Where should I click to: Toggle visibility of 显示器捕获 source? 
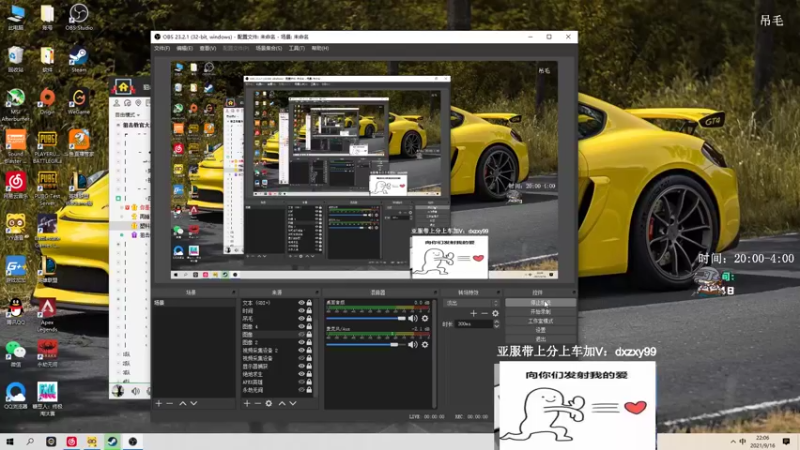click(301, 366)
